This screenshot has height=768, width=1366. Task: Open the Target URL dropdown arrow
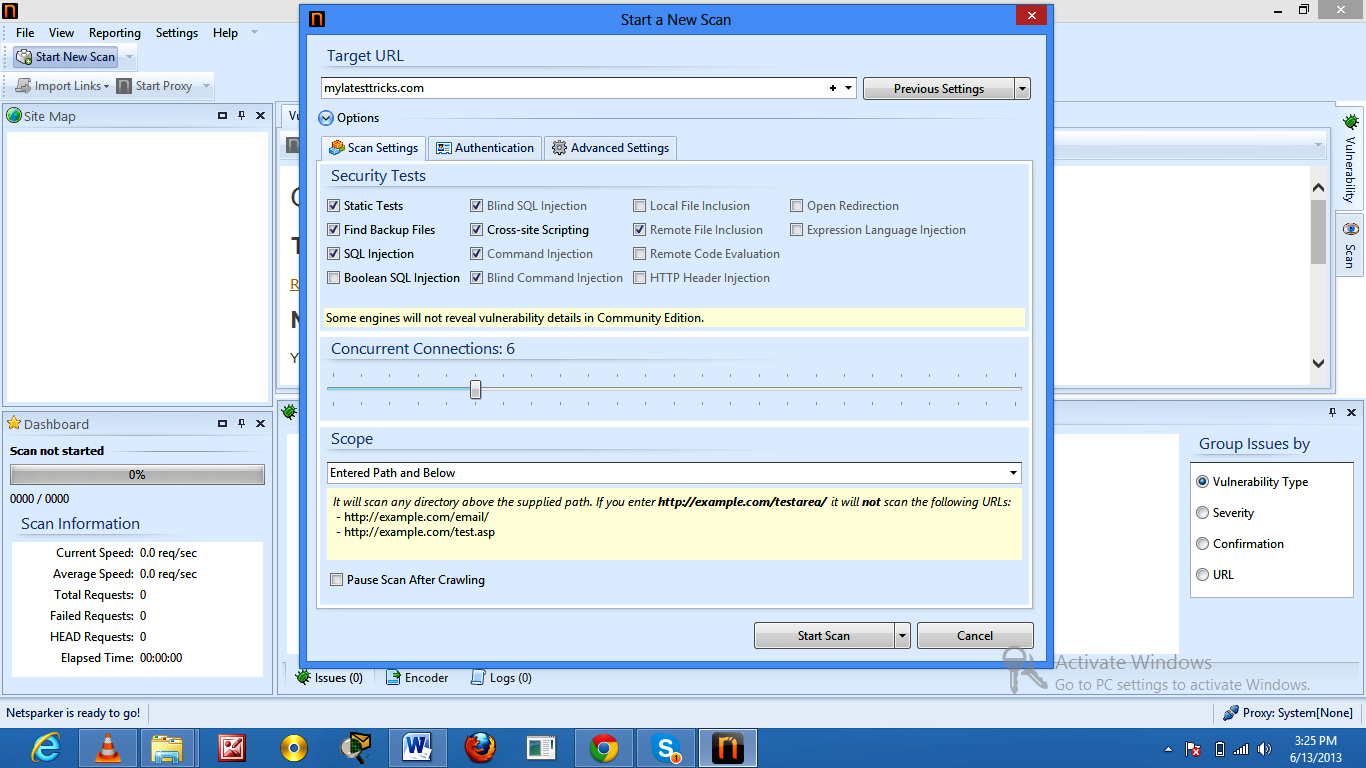[x=849, y=88]
